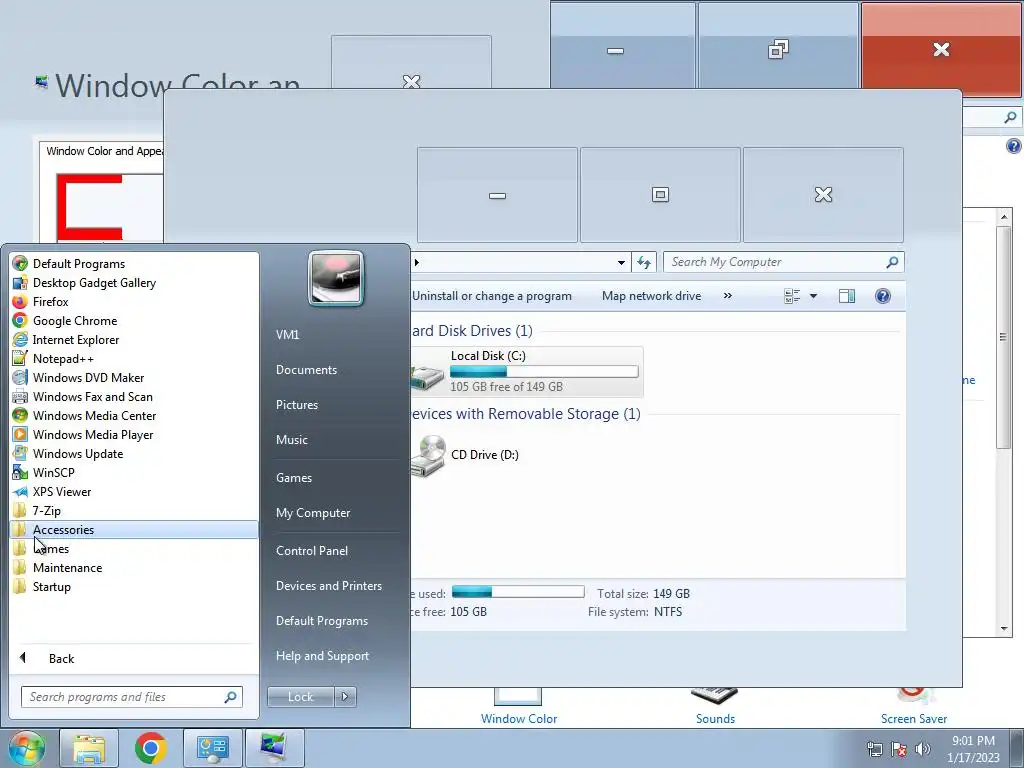1024x768 pixels.
Task: Collapse Devices with Removable Storage group header
Action: tap(526, 414)
